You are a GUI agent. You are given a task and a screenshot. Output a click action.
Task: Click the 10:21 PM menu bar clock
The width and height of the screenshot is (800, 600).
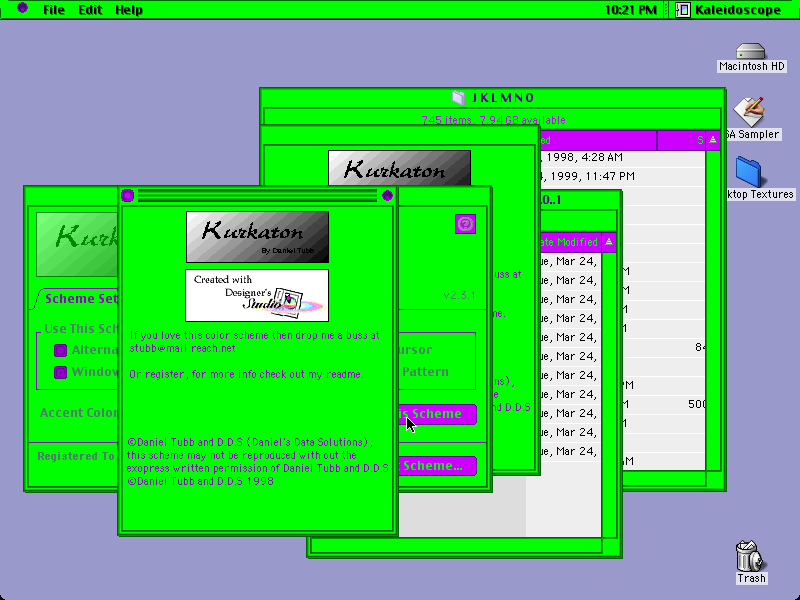pos(631,10)
